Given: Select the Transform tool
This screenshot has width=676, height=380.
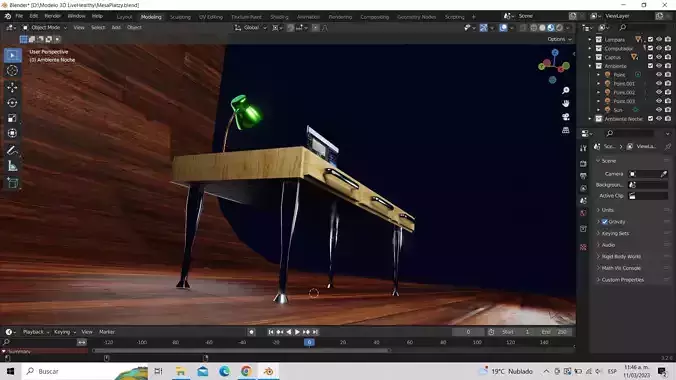Looking at the screenshot, I should (x=13, y=133).
